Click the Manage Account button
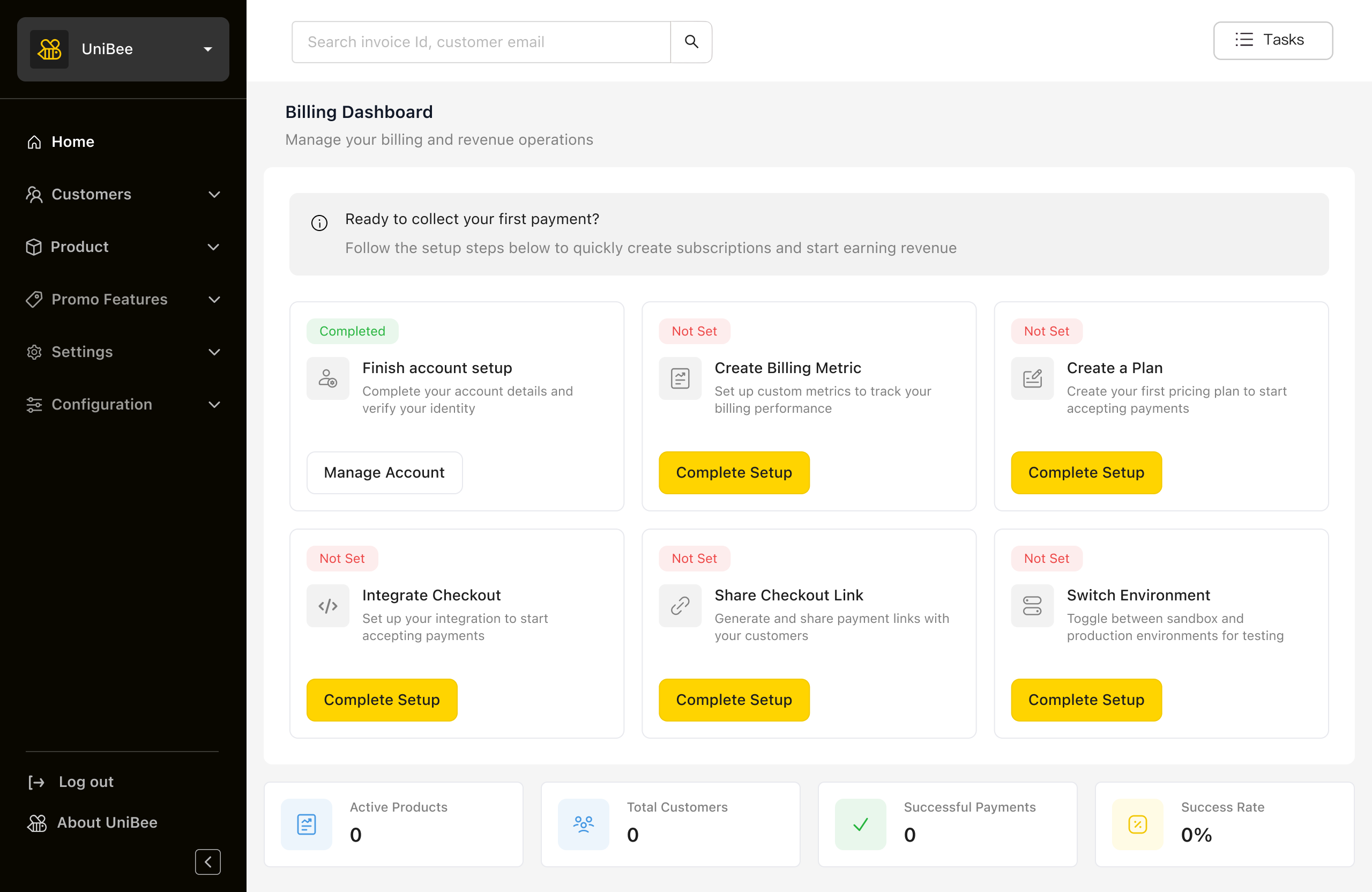 (384, 472)
